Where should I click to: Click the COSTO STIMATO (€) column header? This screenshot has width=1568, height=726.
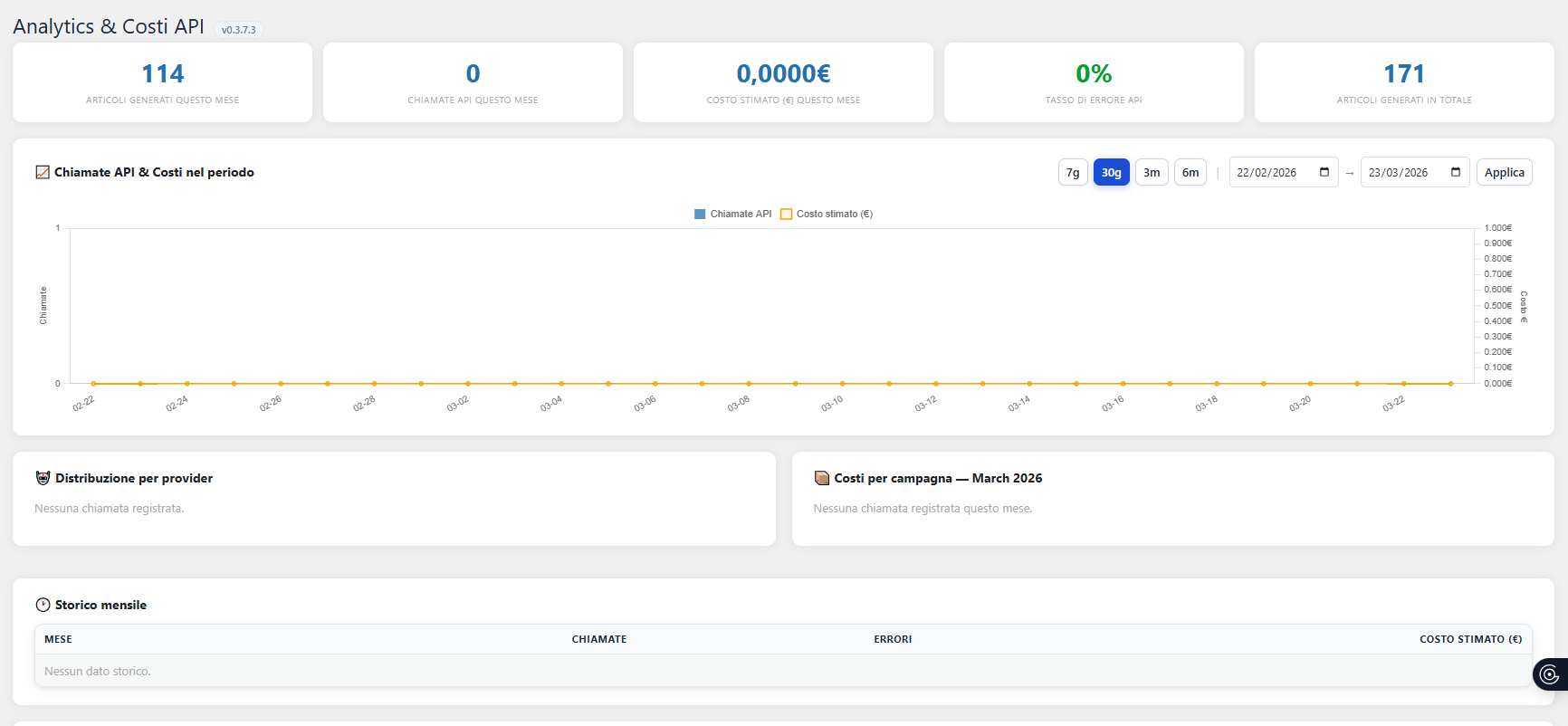(x=1470, y=639)
